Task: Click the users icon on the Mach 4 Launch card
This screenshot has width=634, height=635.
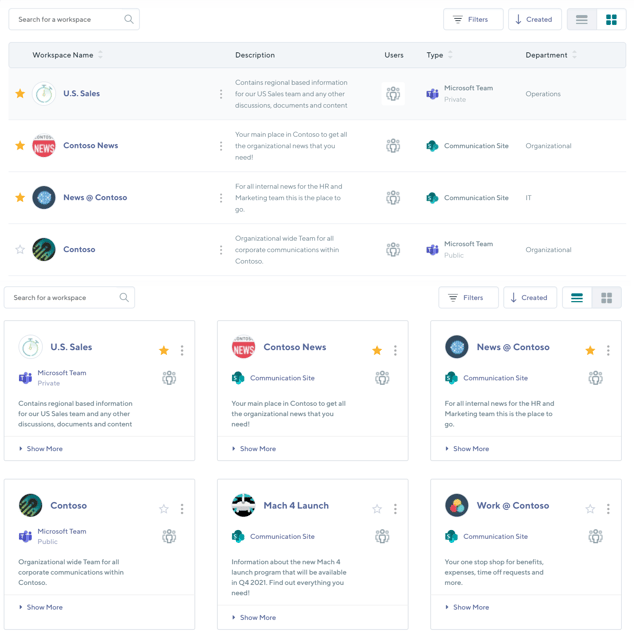Action: click(382, 537)
